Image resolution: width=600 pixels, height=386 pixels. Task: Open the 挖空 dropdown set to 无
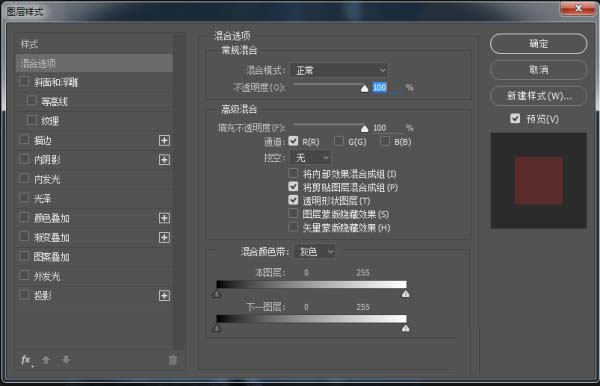(x=311, y=158)
